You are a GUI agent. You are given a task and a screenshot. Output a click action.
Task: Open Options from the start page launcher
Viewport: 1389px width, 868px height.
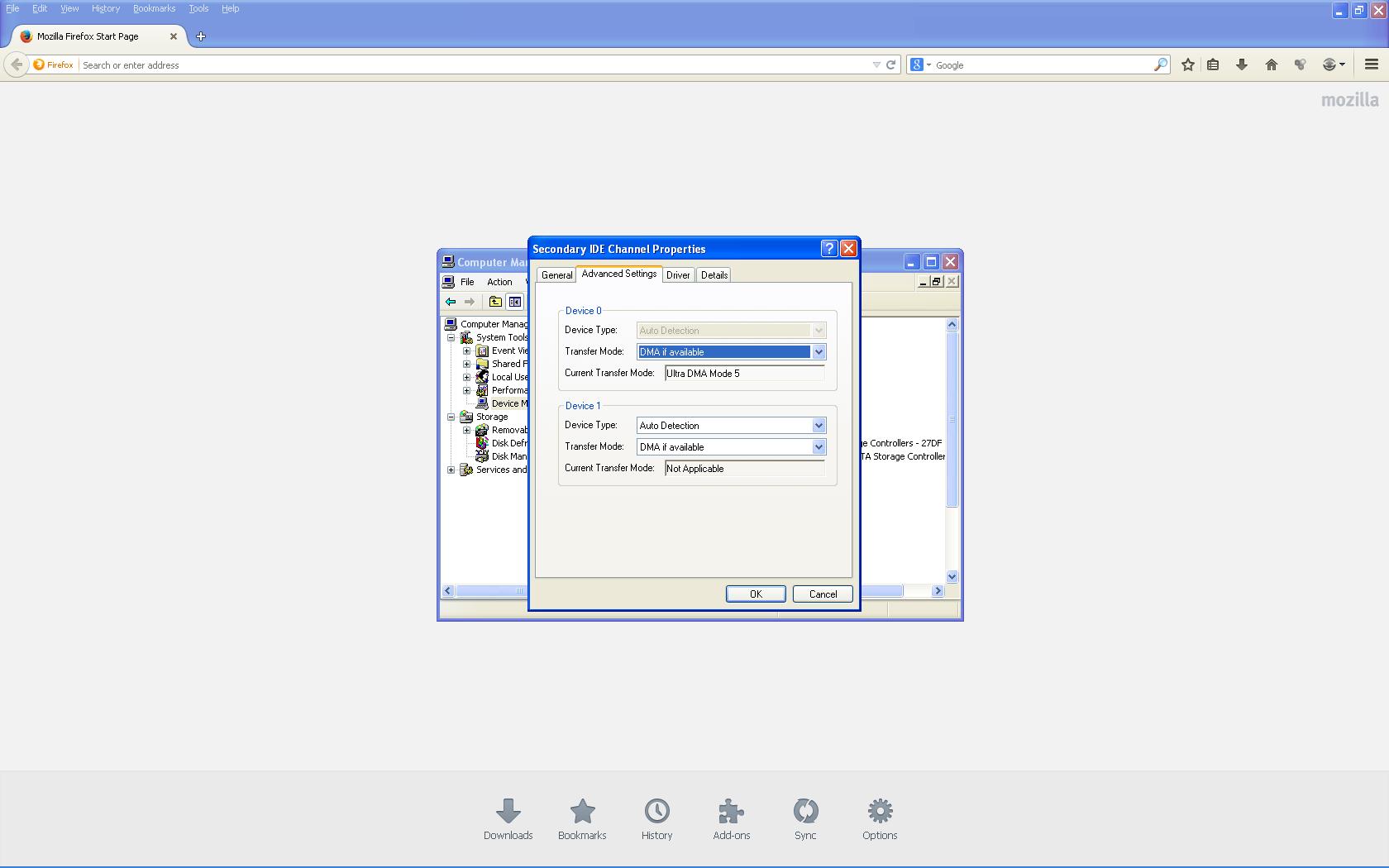(881, 820)
